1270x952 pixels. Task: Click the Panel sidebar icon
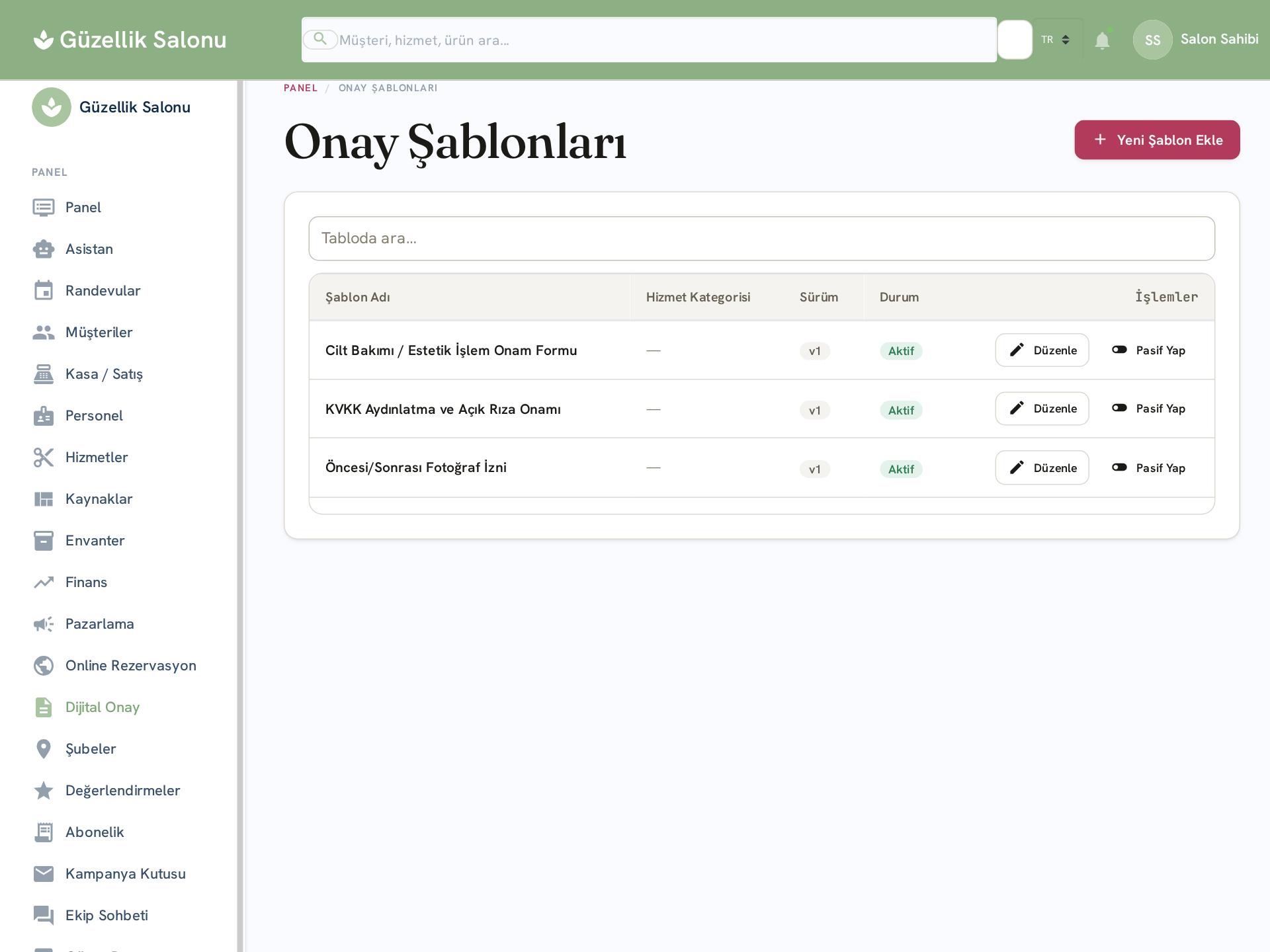click(44, 208)
